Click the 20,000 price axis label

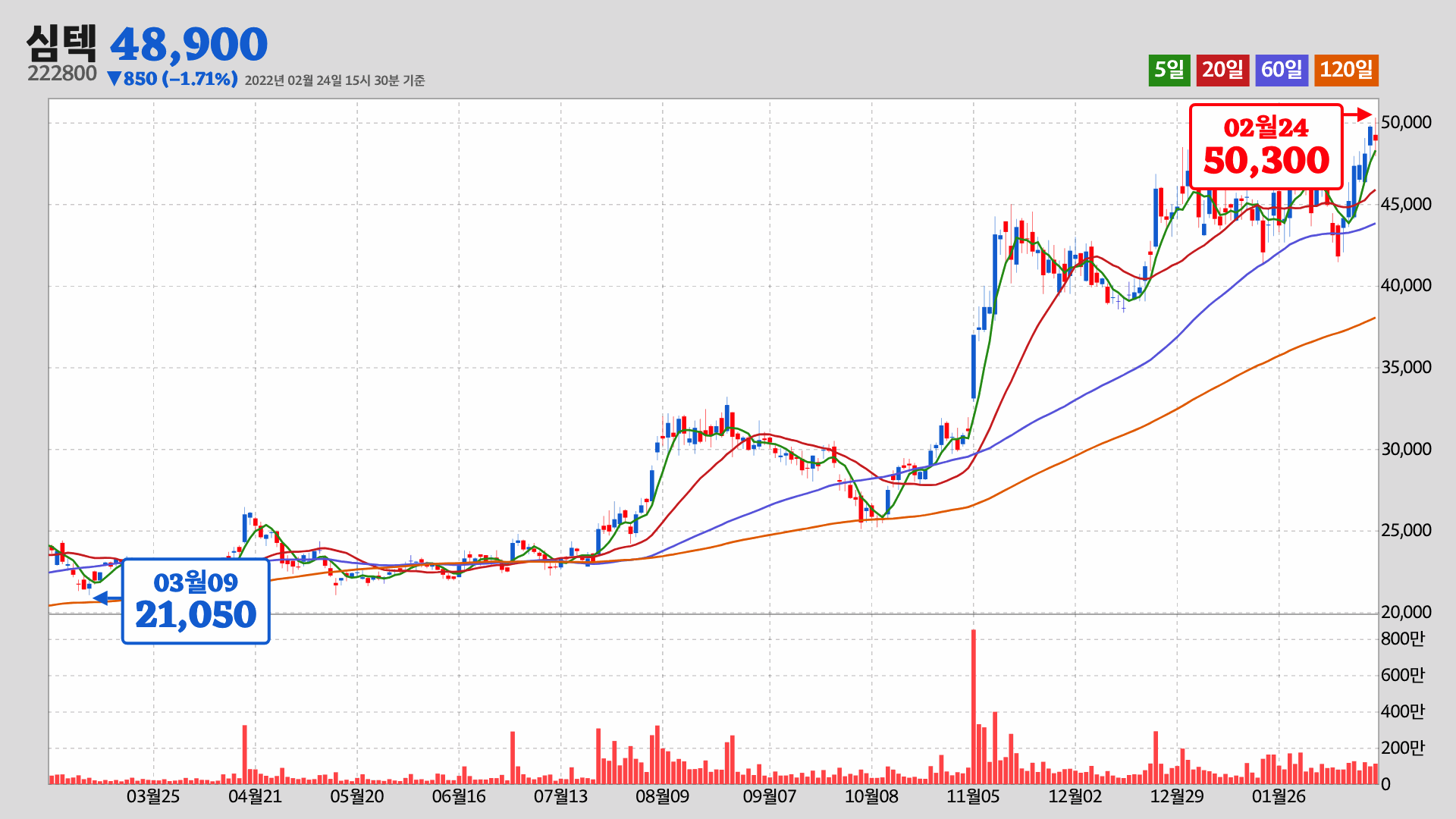pyautogui.click(x=1406, y=612)
